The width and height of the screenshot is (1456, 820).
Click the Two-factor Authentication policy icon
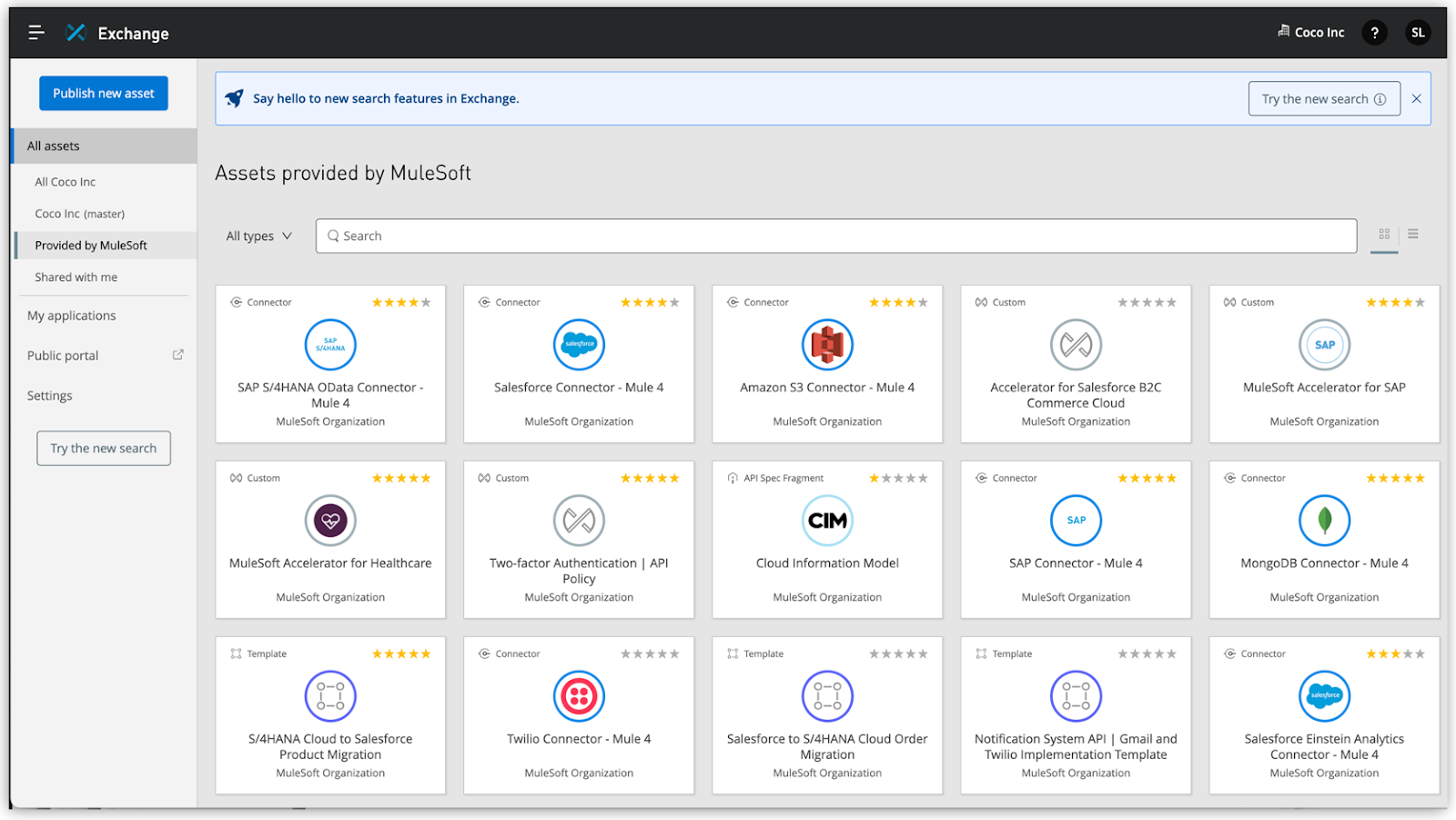coord(579,521)
